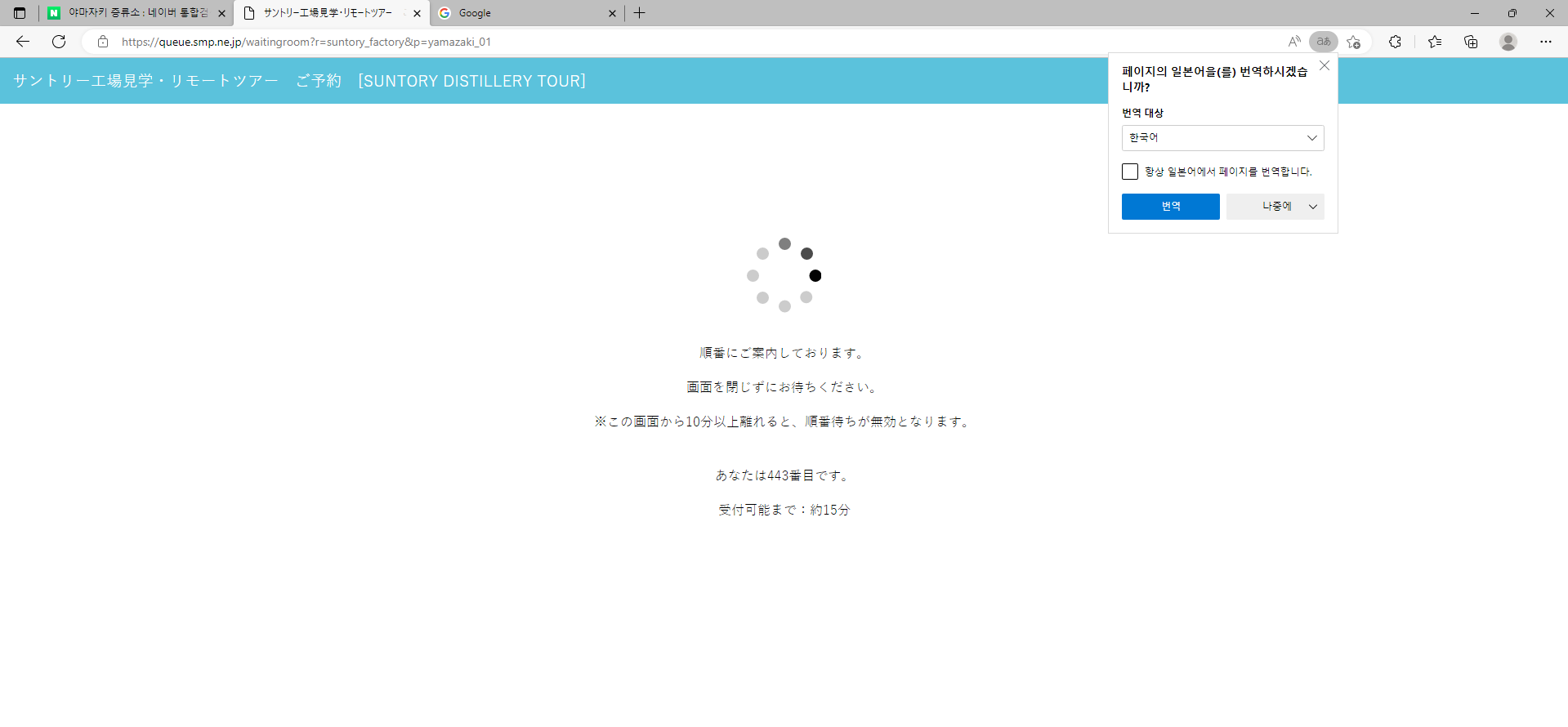This screenshot has height=727, width=1568.
Task: Open the user profile menu
Action: tap(1508, 42)
